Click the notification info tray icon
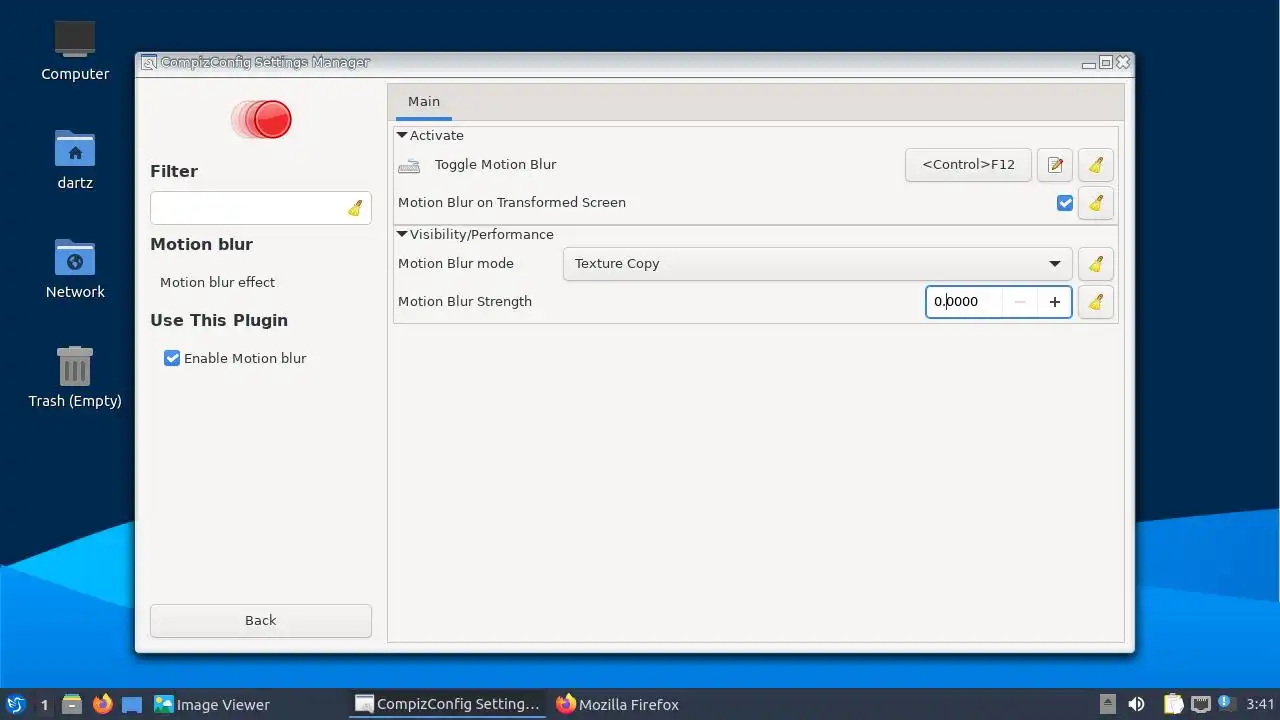Image resolution: width=1280 pixels, height=720 pixels. [1225, 703]
